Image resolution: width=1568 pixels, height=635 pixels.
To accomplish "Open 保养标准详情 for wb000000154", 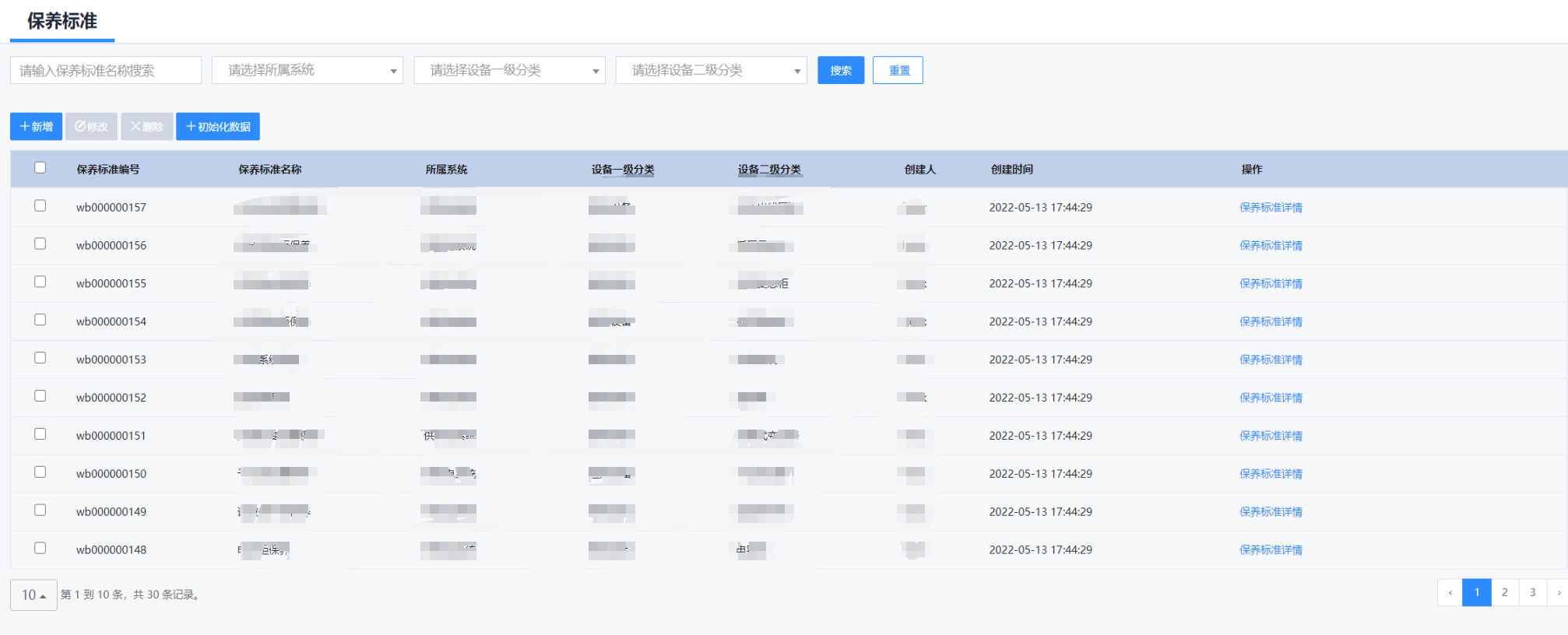I will coord(1271,322).
